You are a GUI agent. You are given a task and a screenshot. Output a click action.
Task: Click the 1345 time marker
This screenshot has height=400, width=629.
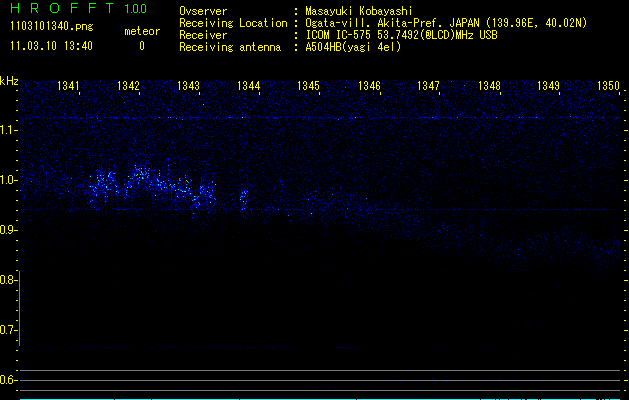point(308,86)
